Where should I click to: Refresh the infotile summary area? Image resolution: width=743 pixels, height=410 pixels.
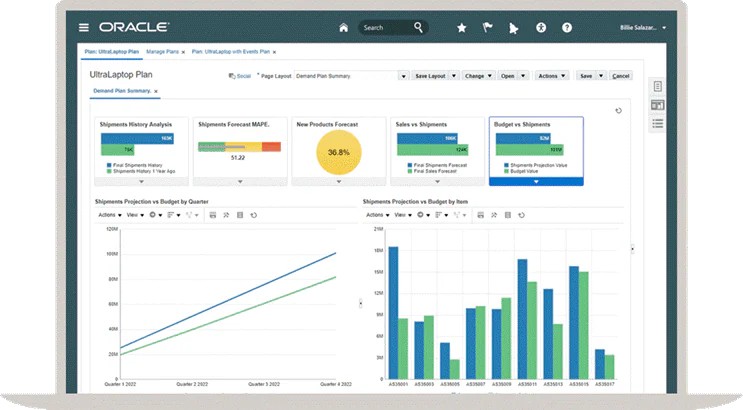pos(618,110)
